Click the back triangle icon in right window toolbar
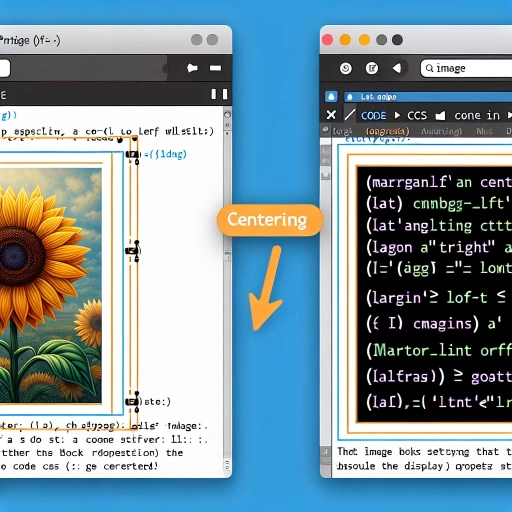This screenshot has width=512, height=512. [397, 68]
